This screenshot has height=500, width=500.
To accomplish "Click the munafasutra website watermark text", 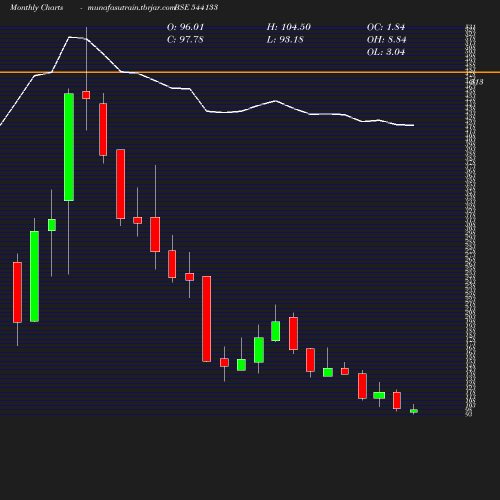I will 131,8.
